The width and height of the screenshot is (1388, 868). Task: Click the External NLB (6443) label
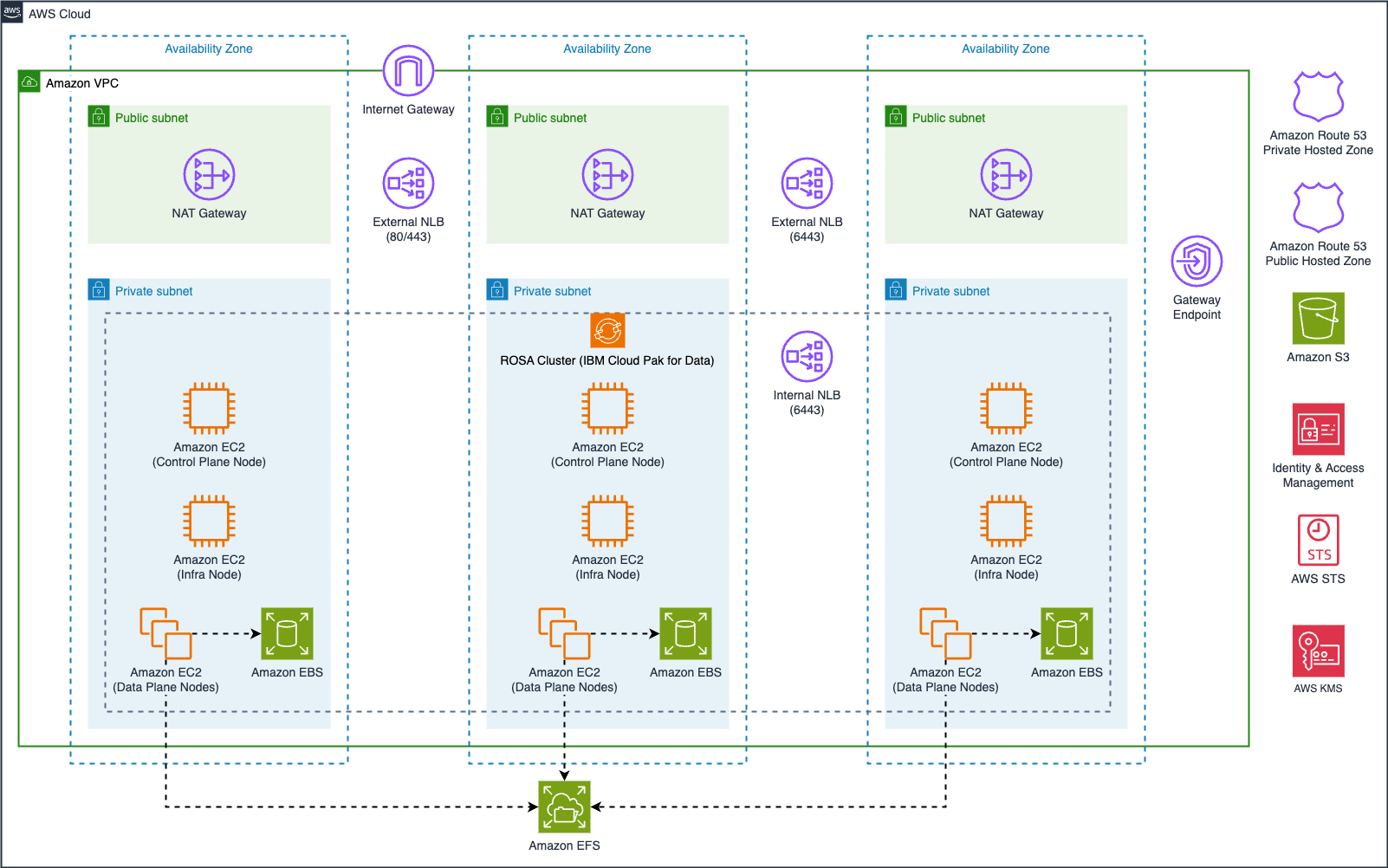[806, 228]
